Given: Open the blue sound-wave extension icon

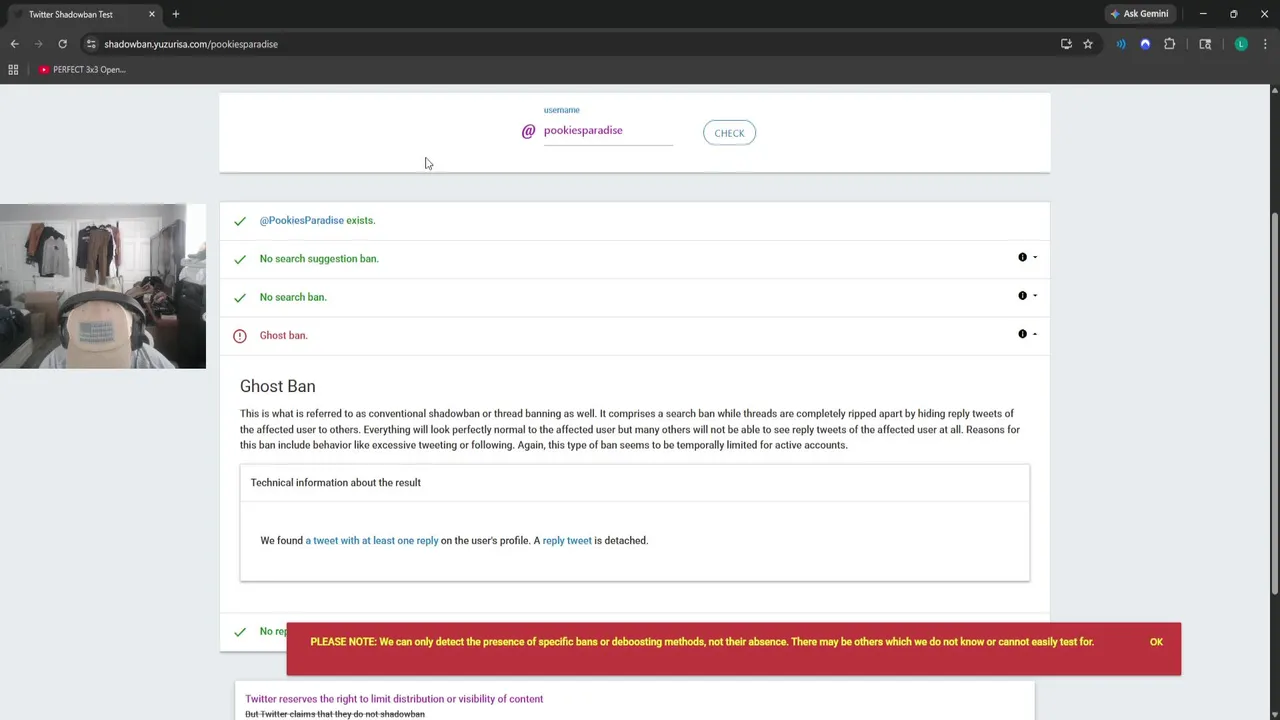Looking at the screenshot, I should click(1121, 44).
